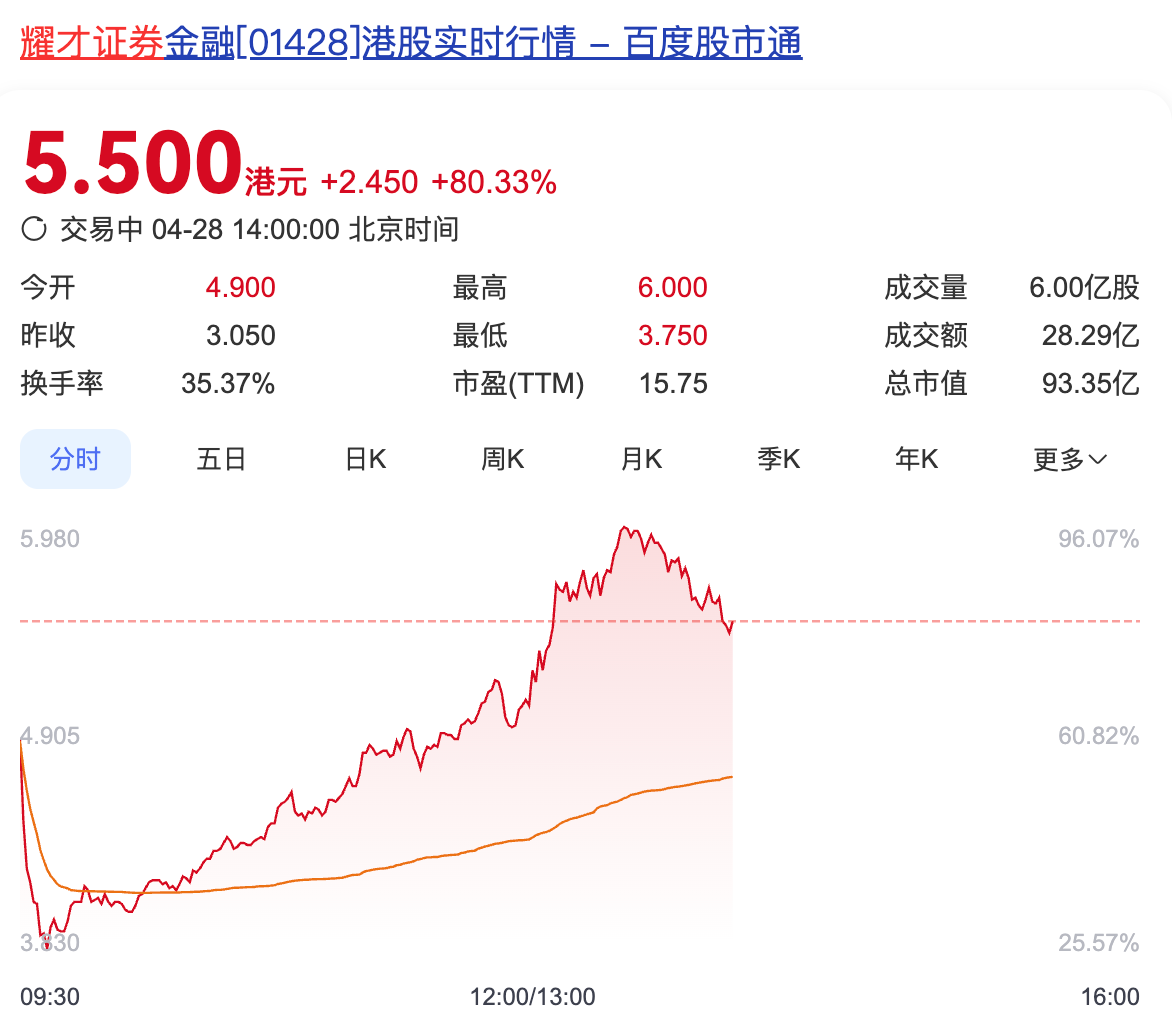
Task: Open the 周K chart tab
Action: 503,459
